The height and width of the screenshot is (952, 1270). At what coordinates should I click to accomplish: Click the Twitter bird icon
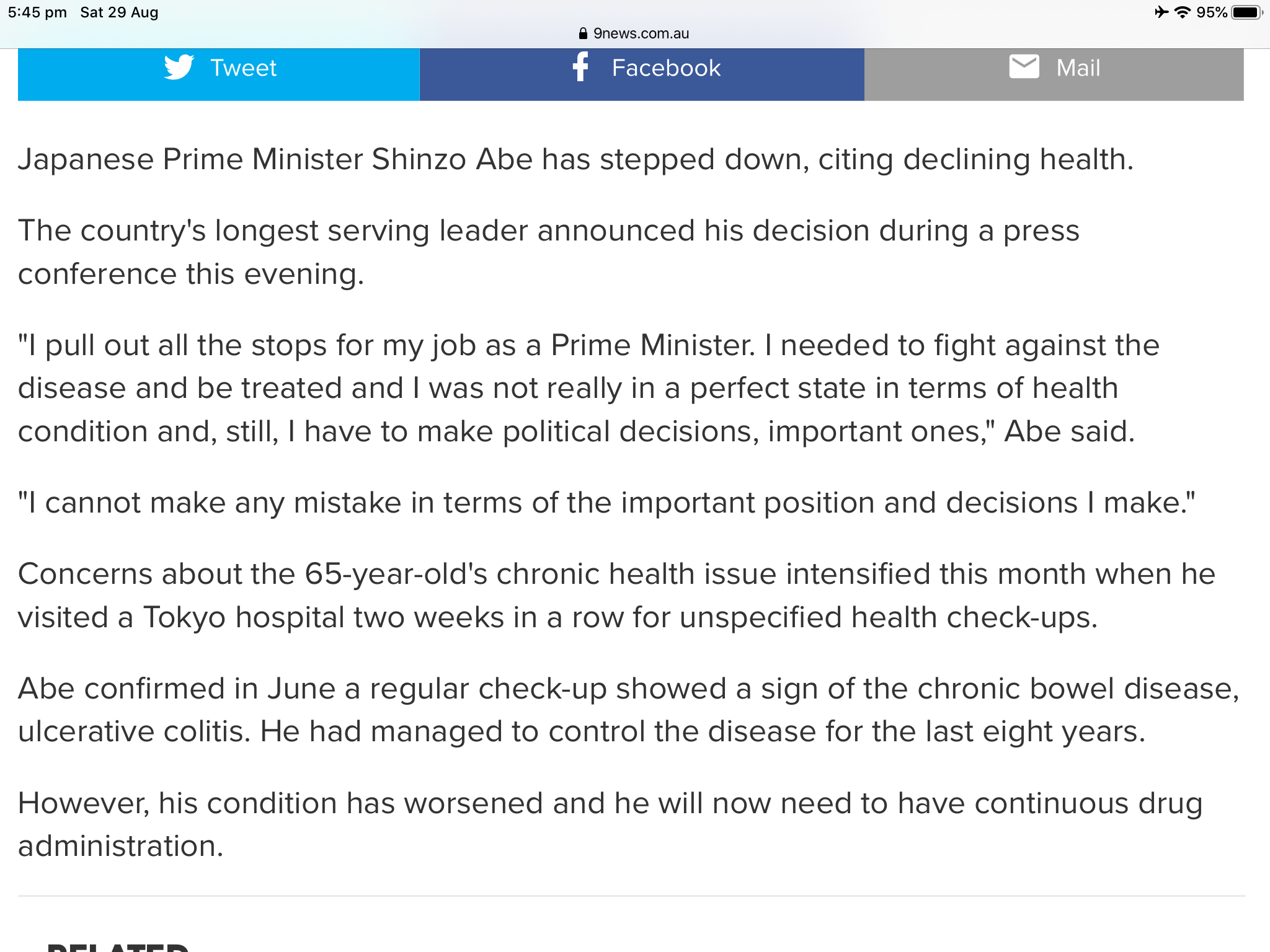click(x=179, y=67)
